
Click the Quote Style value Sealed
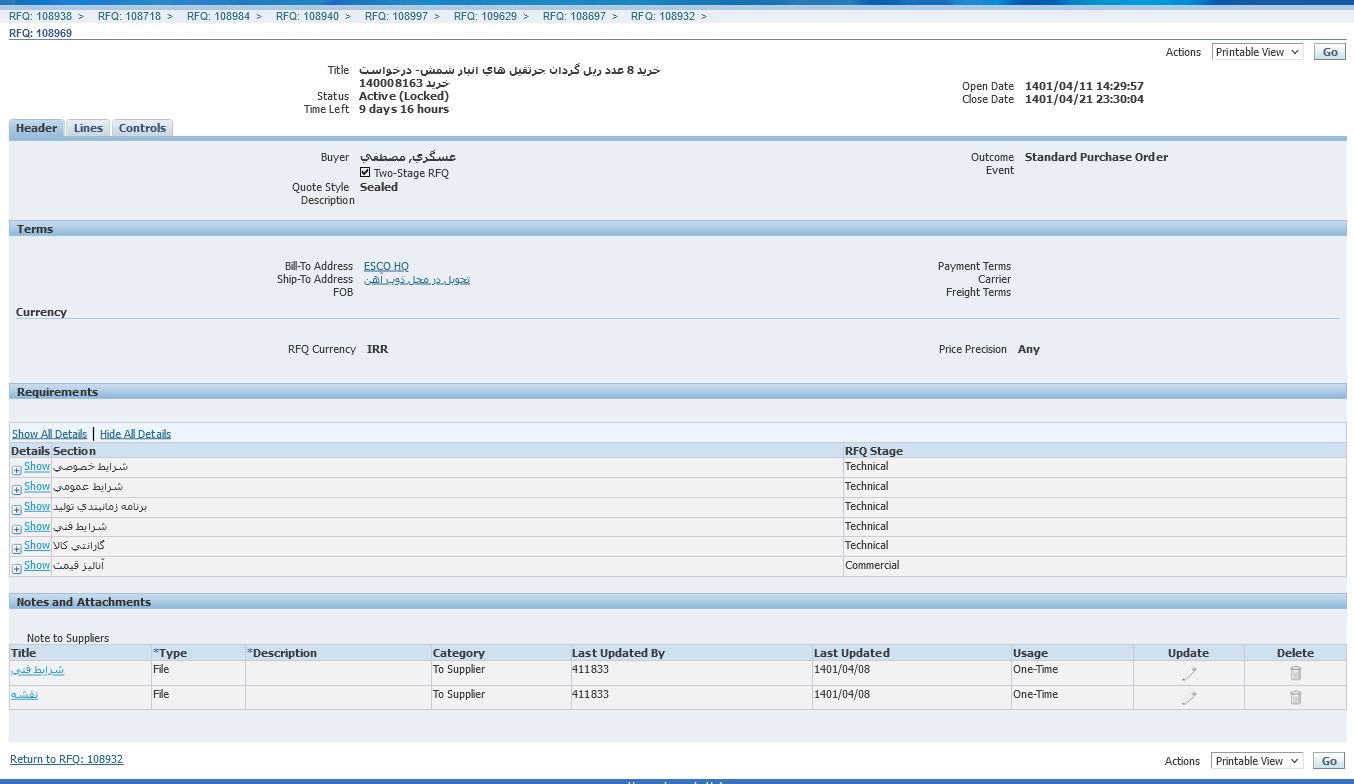point(379,187)
